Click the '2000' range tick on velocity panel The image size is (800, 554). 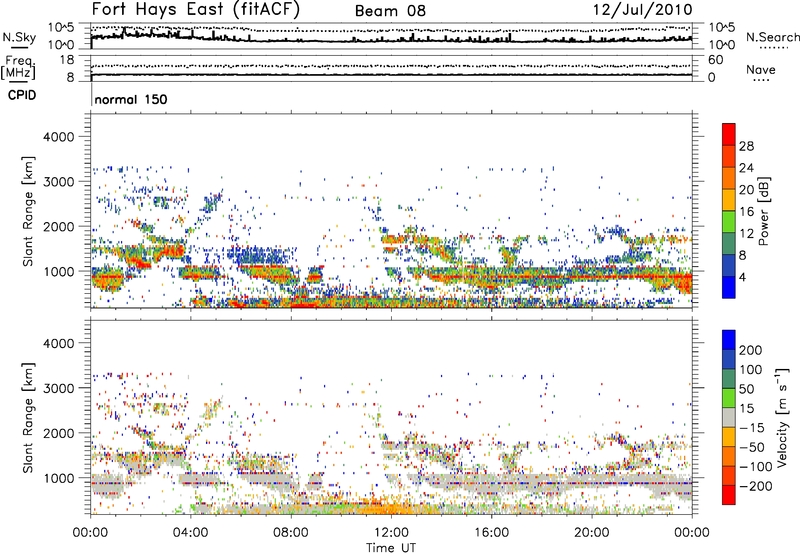click(59, 433)
